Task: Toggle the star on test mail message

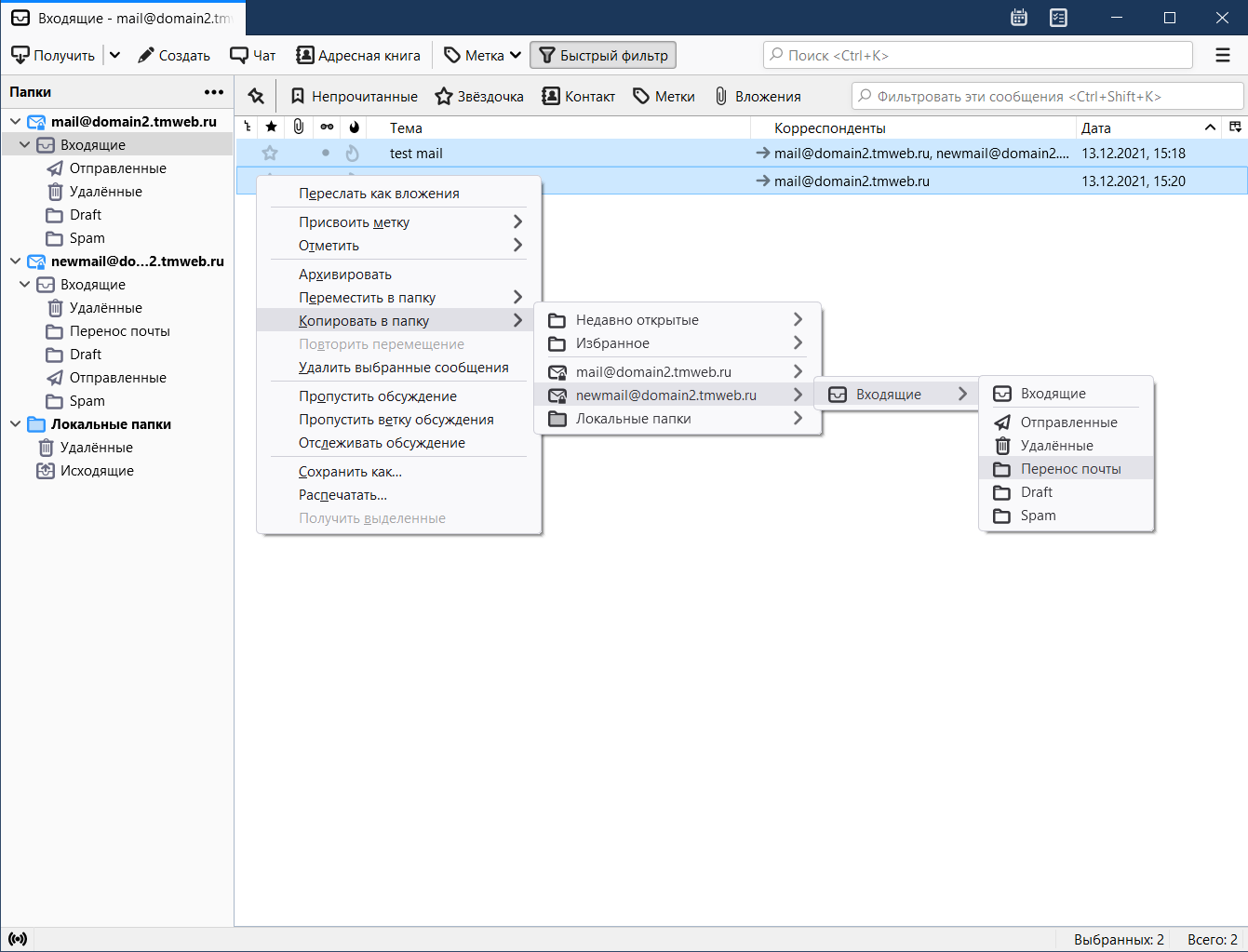Action: tap(270, 154)
